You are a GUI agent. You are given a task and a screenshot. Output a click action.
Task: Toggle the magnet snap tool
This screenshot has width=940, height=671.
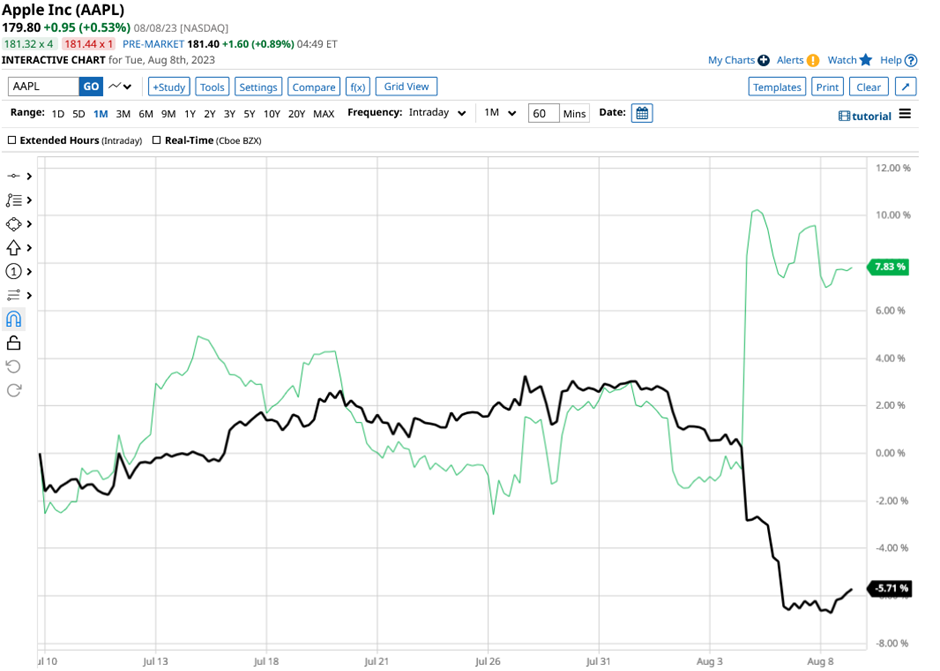(x=14, y=319)
